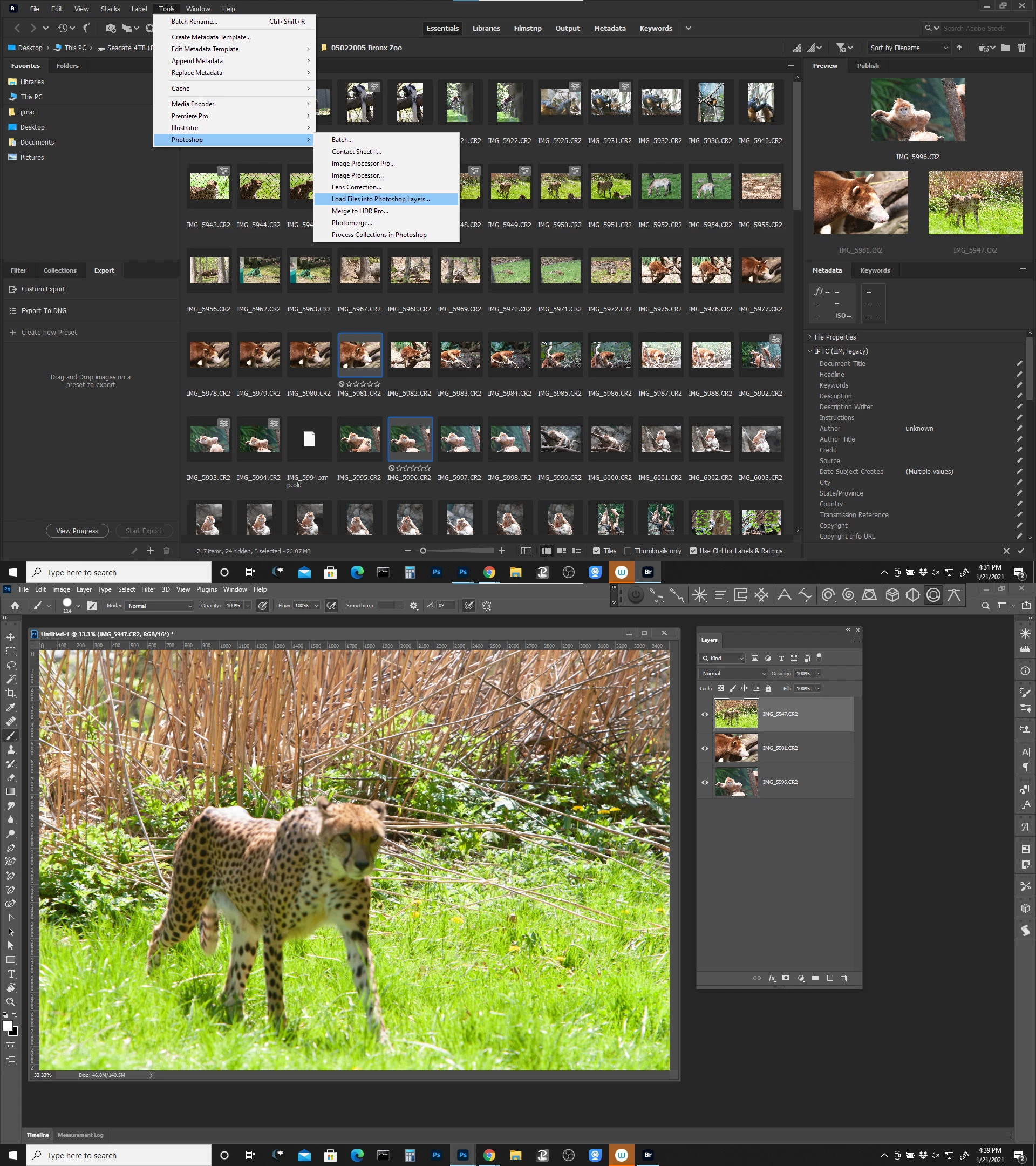Click the Move tool icon

[x=11, y=636]
